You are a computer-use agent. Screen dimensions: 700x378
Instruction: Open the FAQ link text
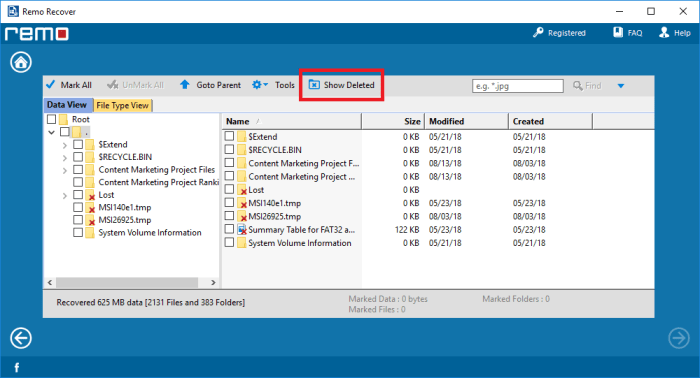pos(635,33)
